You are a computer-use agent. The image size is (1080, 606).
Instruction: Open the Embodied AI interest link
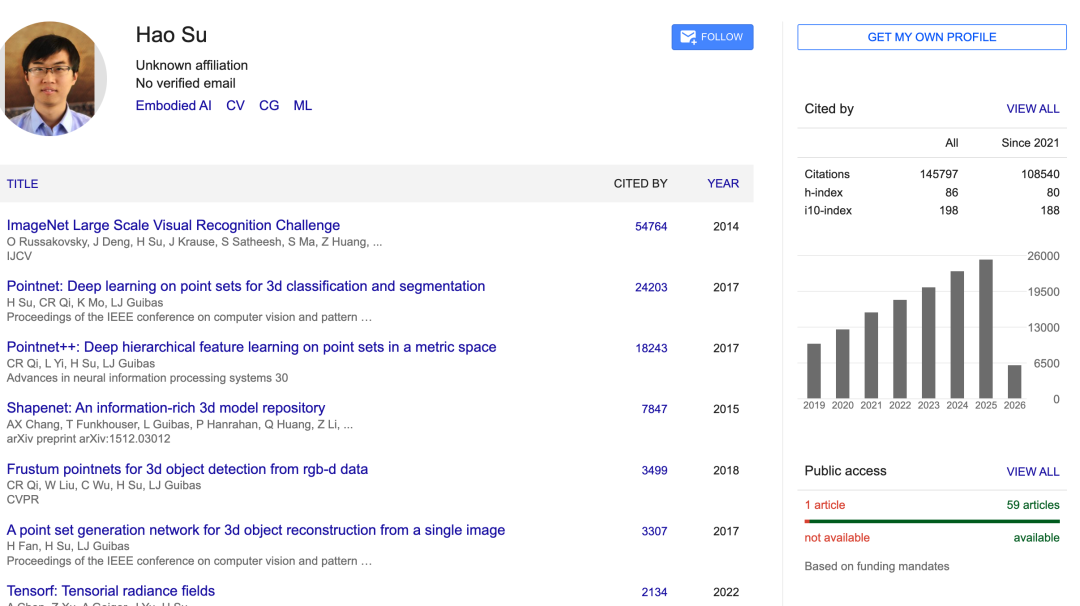(x=173, y=105)
